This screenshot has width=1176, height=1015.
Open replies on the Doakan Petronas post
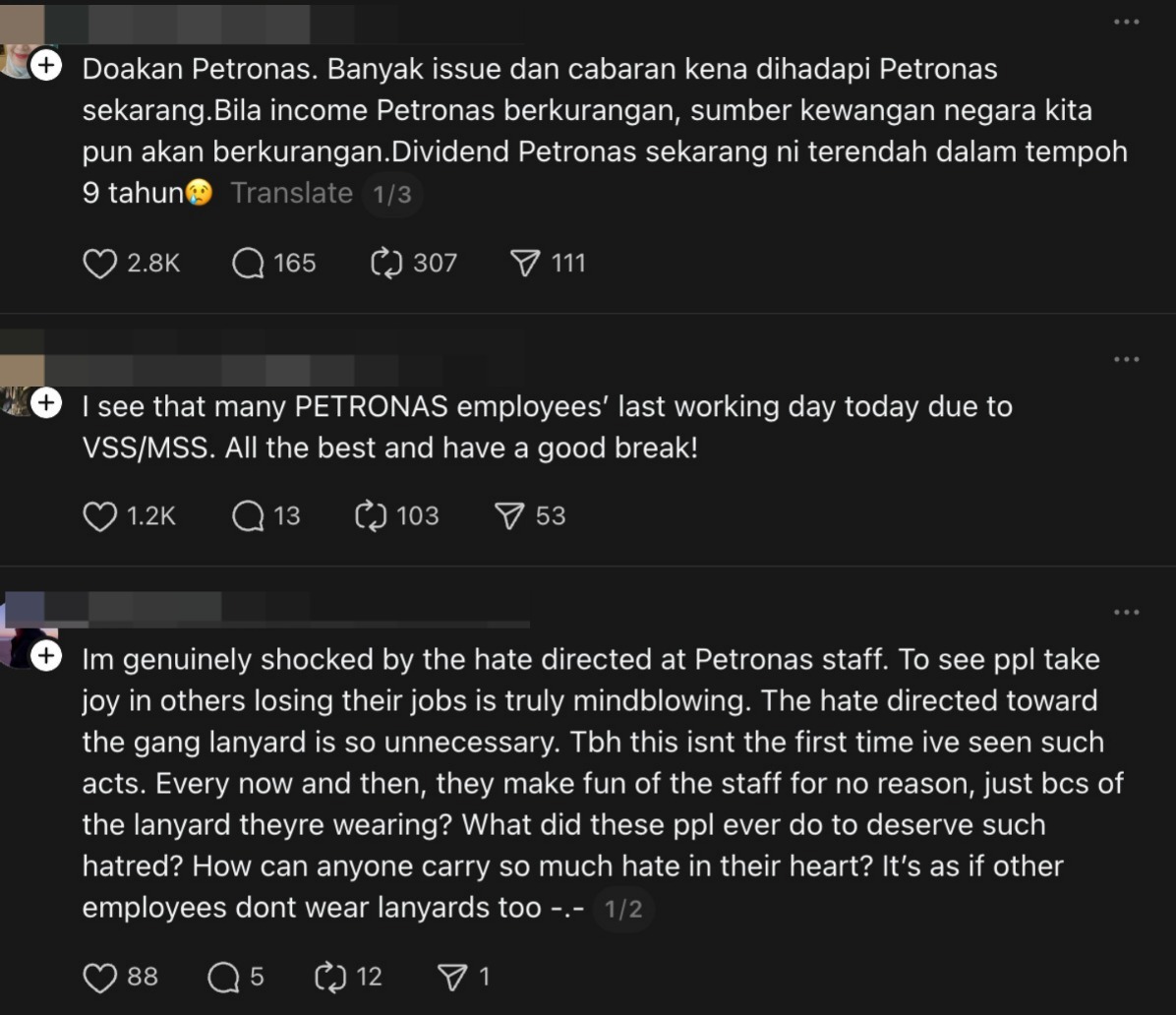click(248, 264)
